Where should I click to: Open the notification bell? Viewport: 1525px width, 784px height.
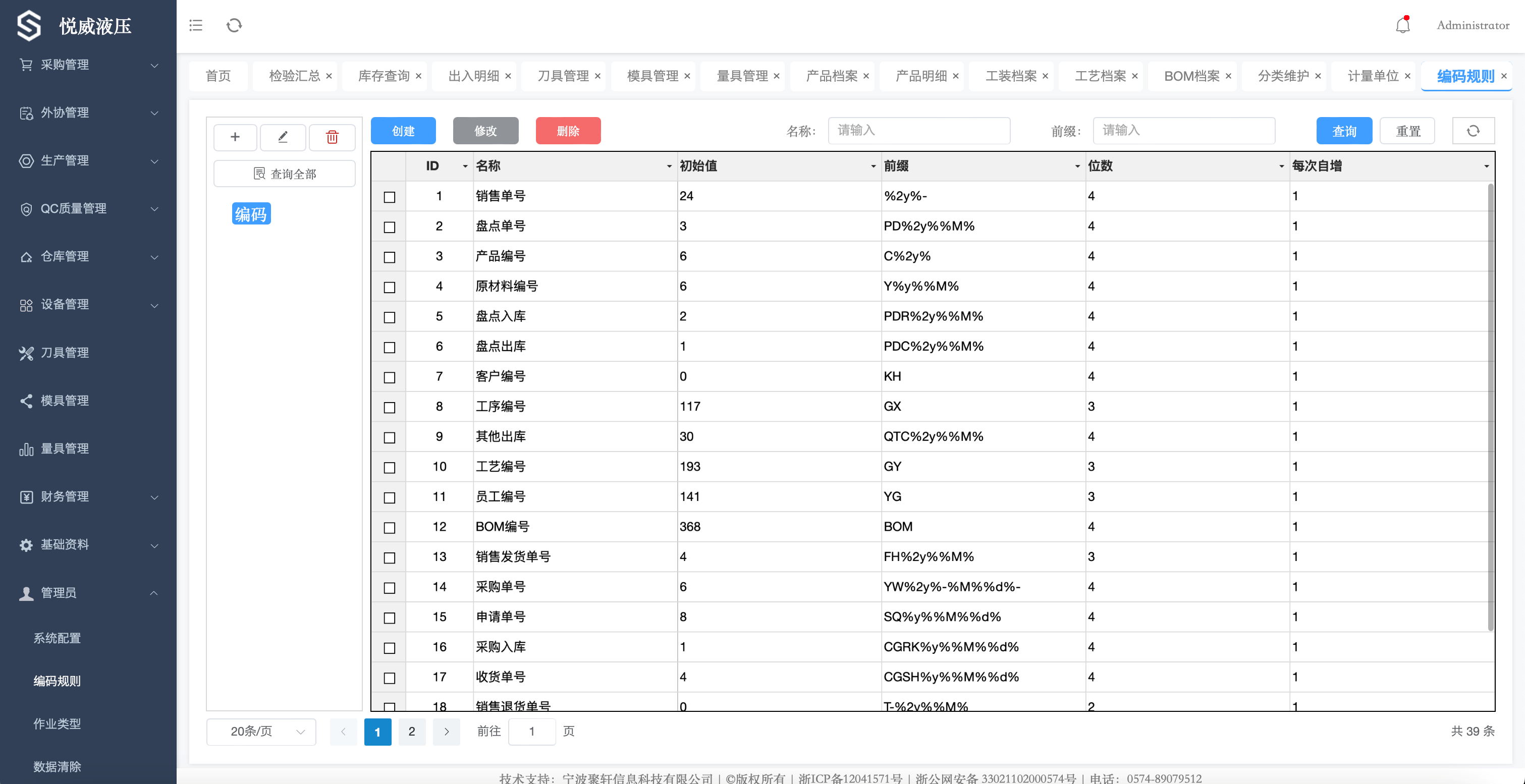(1402, 25)
